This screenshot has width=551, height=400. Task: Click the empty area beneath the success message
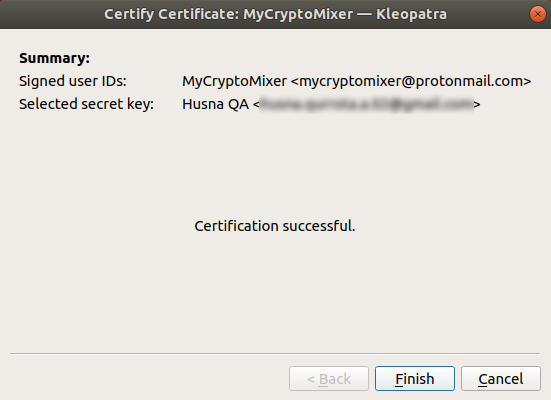(x=275, y=292)
